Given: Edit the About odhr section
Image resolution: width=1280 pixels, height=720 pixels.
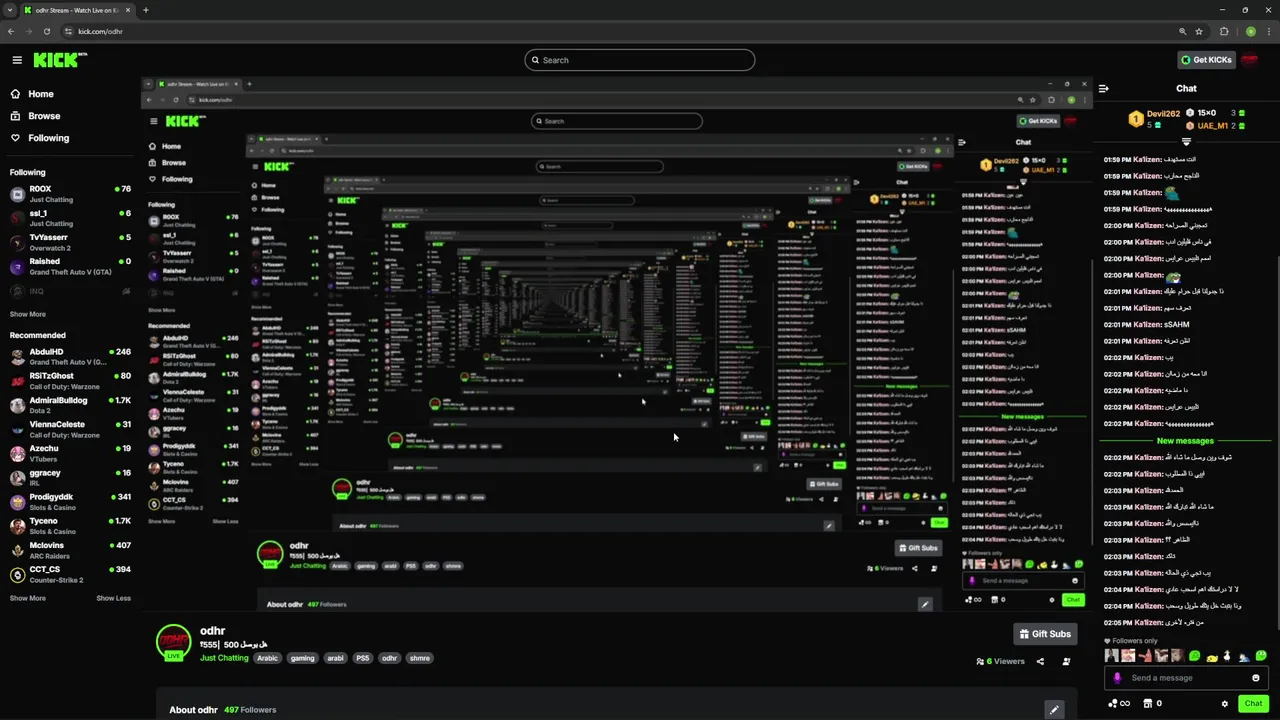Looking at the screenshot, I should (1053, 709).
